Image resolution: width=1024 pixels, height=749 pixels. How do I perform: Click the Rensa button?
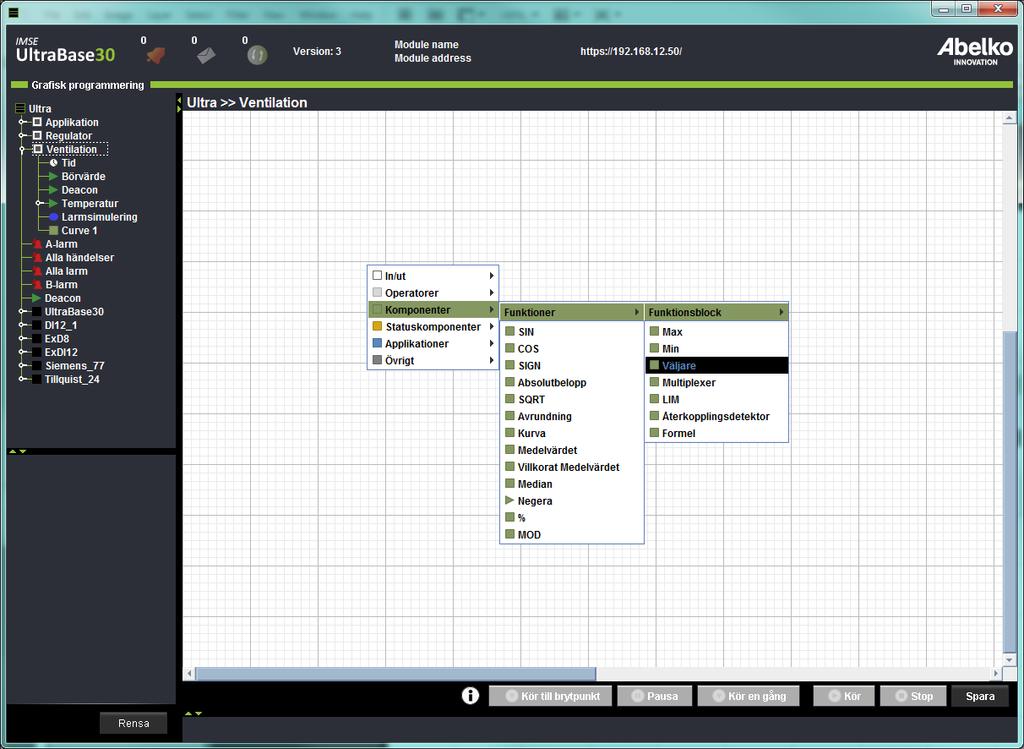133,723
